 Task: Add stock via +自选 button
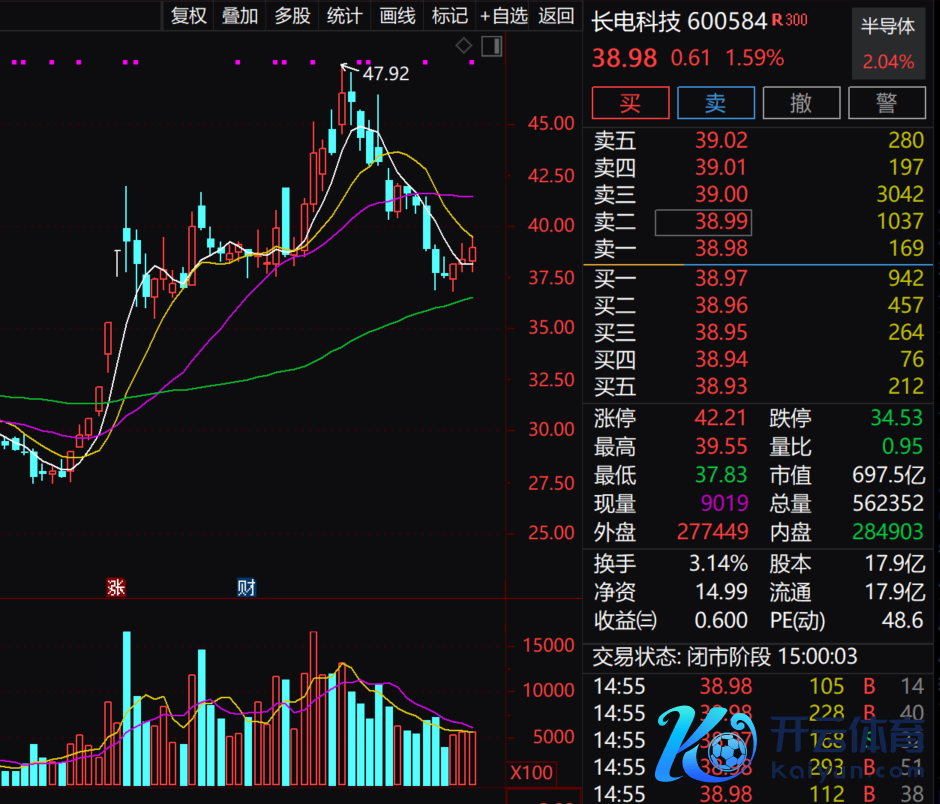tap(503, 15)
